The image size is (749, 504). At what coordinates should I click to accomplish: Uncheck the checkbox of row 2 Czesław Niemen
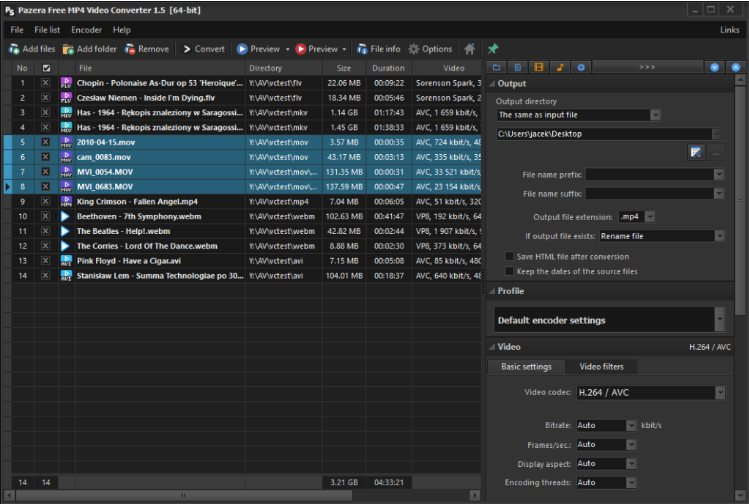pos(45,98)
